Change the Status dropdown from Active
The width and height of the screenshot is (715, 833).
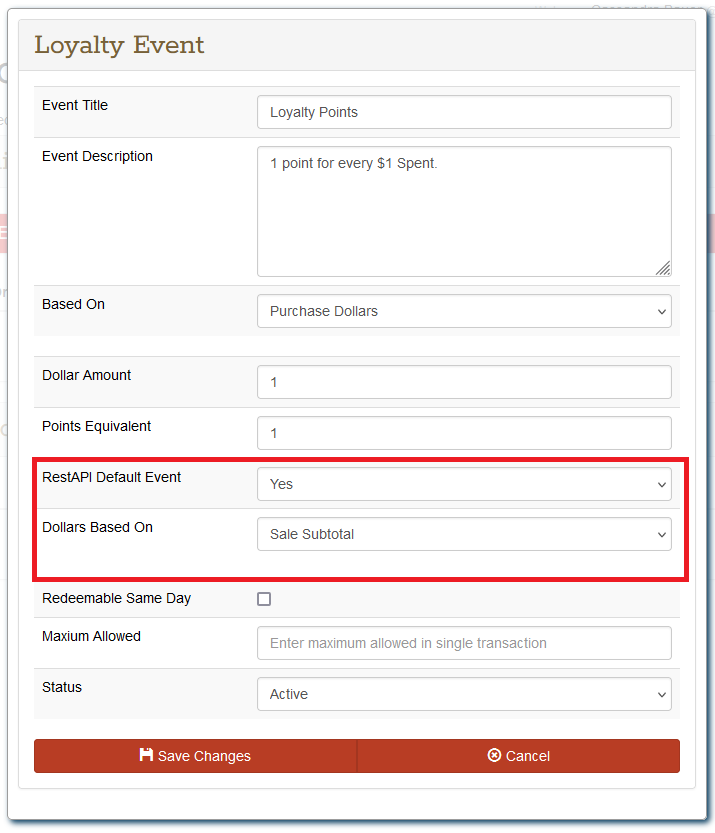(464, 694)
